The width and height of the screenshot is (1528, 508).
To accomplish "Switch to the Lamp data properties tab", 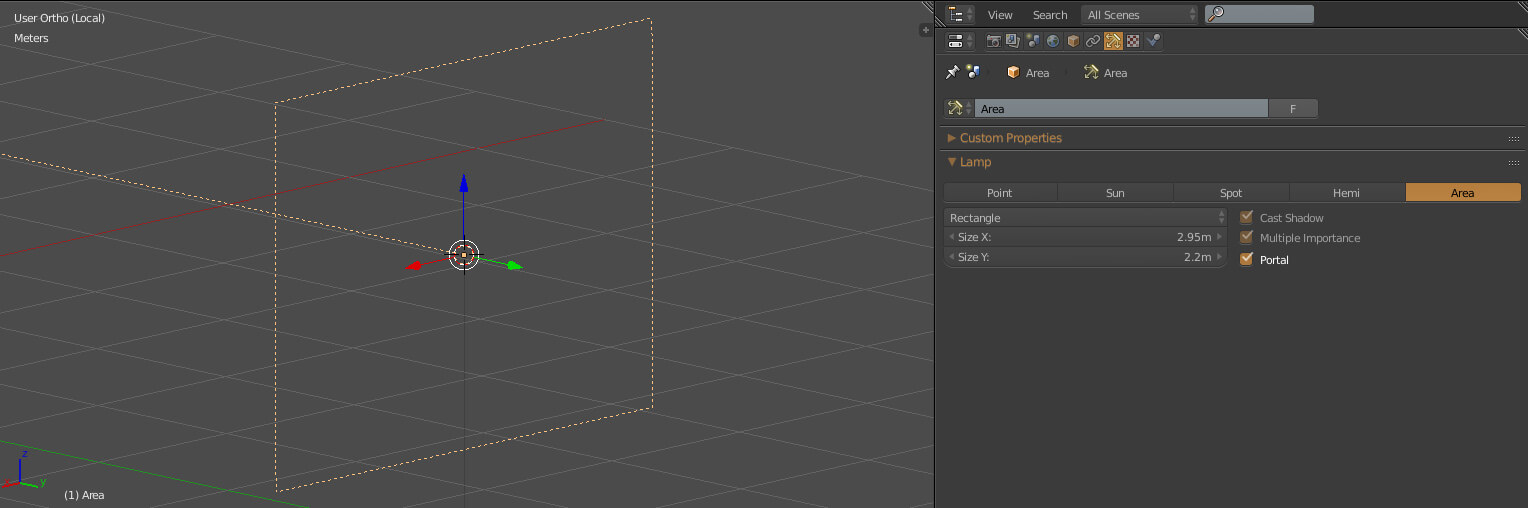I will coord(1113,41).
